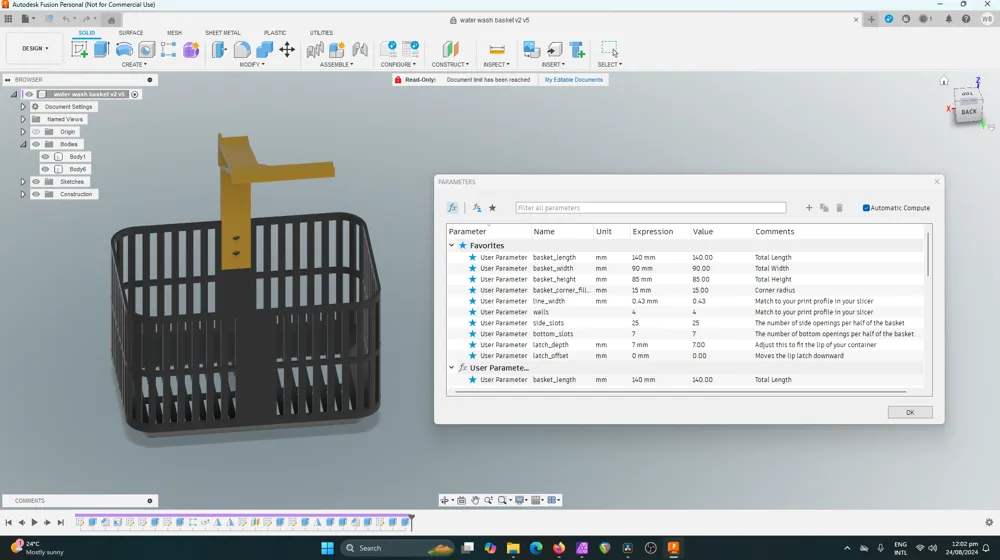Open the Modify dropdown menu
The width and height of the screenshot is (1000, 560).
click(x=252, y=64)
